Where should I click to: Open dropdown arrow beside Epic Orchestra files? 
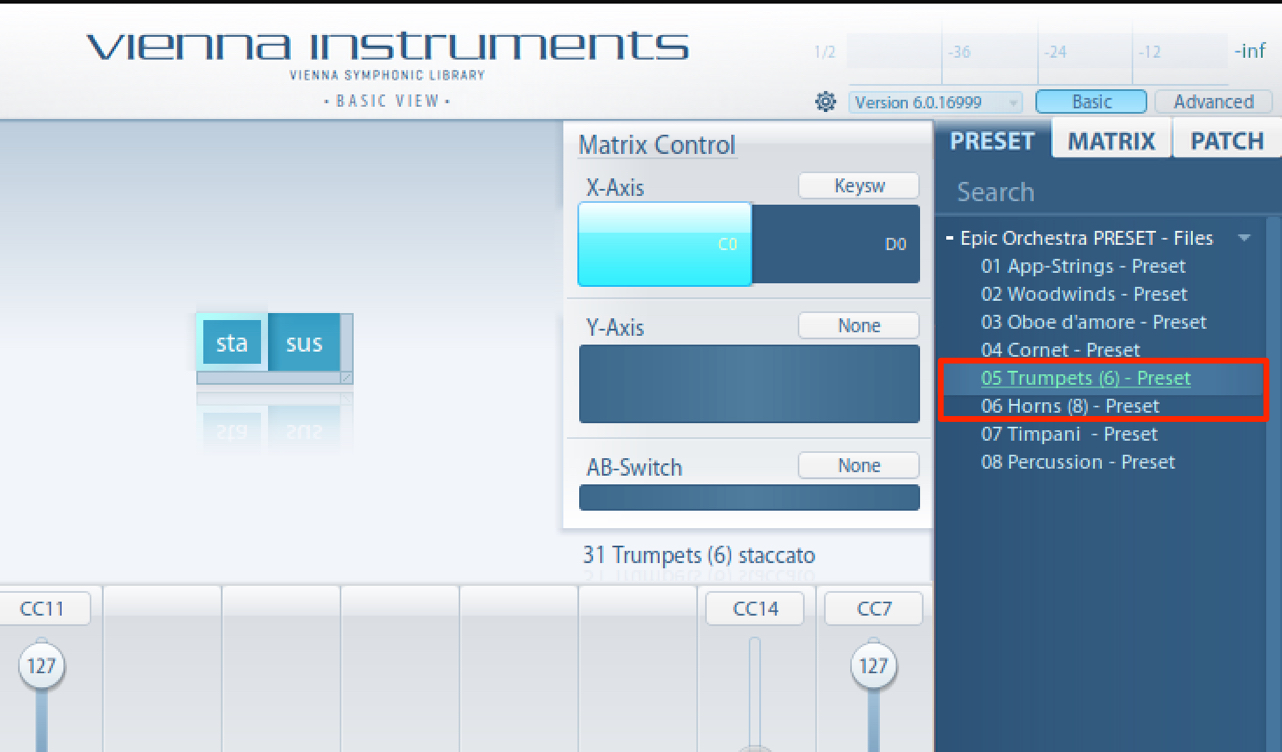(x=1244, y=238)
